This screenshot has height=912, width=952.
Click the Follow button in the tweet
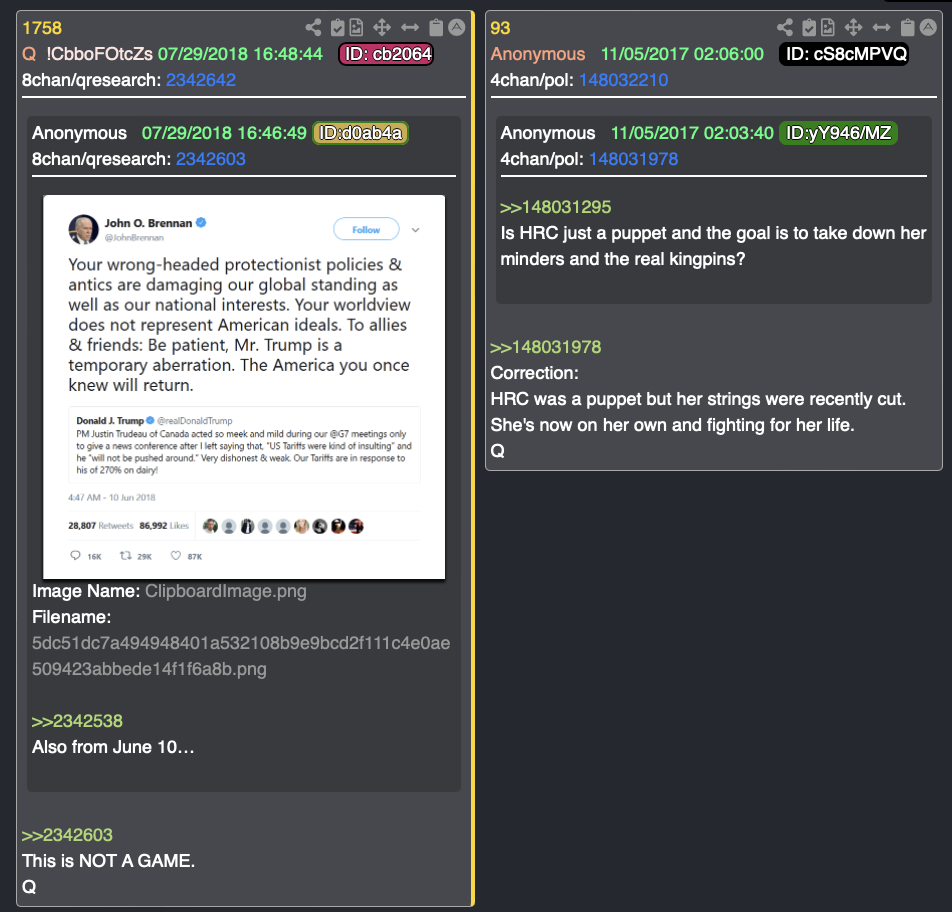click(366, 230)
